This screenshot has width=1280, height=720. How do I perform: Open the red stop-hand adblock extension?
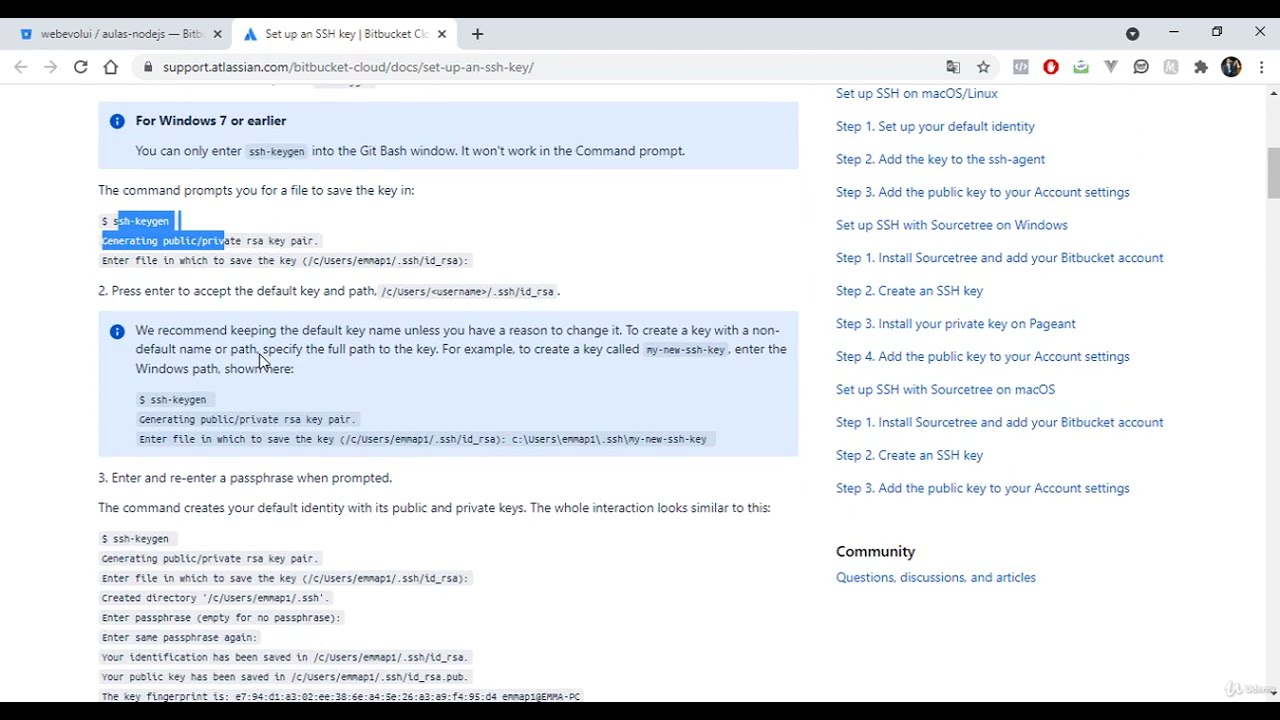tap(1050, 67)
